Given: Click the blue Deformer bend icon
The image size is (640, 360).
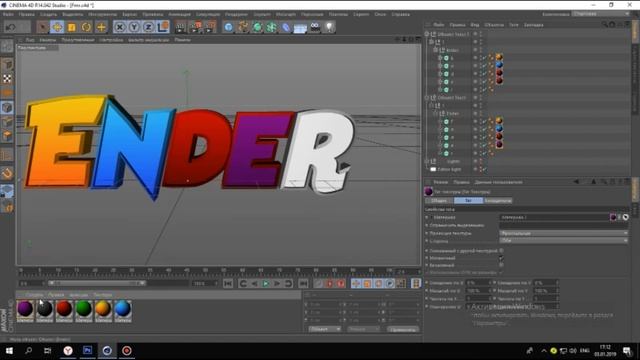Looking at the screenshot, I should click(286, 27).
